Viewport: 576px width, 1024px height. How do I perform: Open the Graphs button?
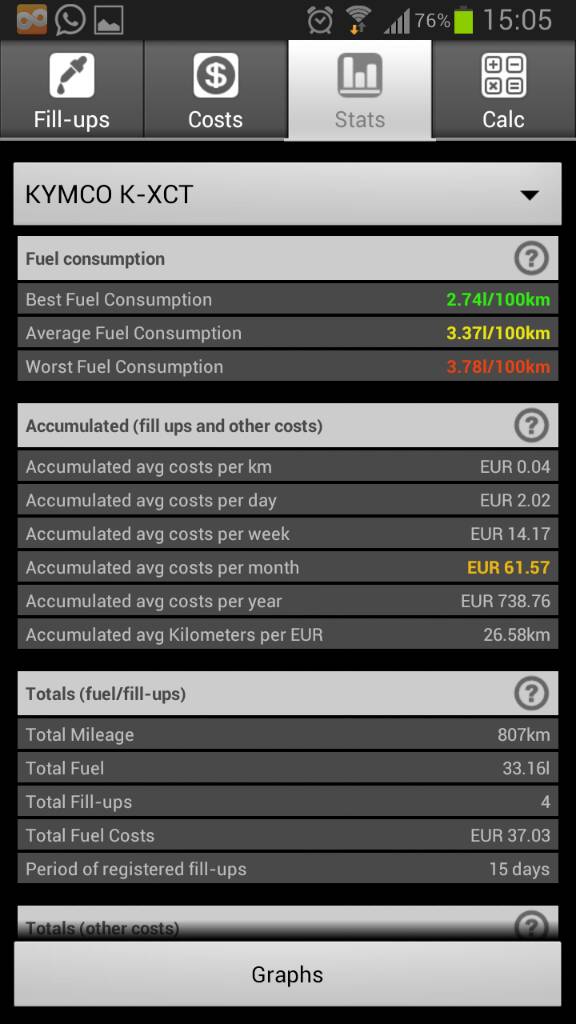click(x=287, y=974)
